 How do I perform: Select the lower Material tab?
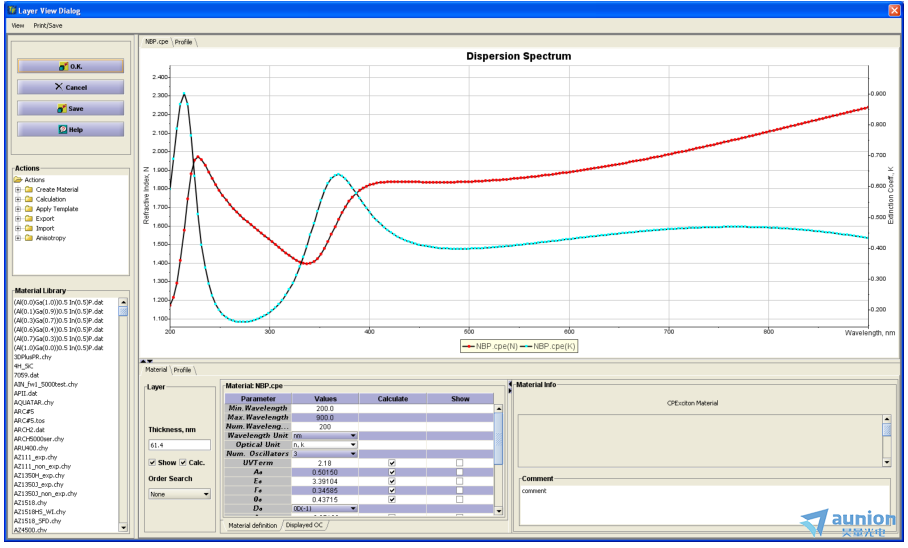(x=156, y=370)
